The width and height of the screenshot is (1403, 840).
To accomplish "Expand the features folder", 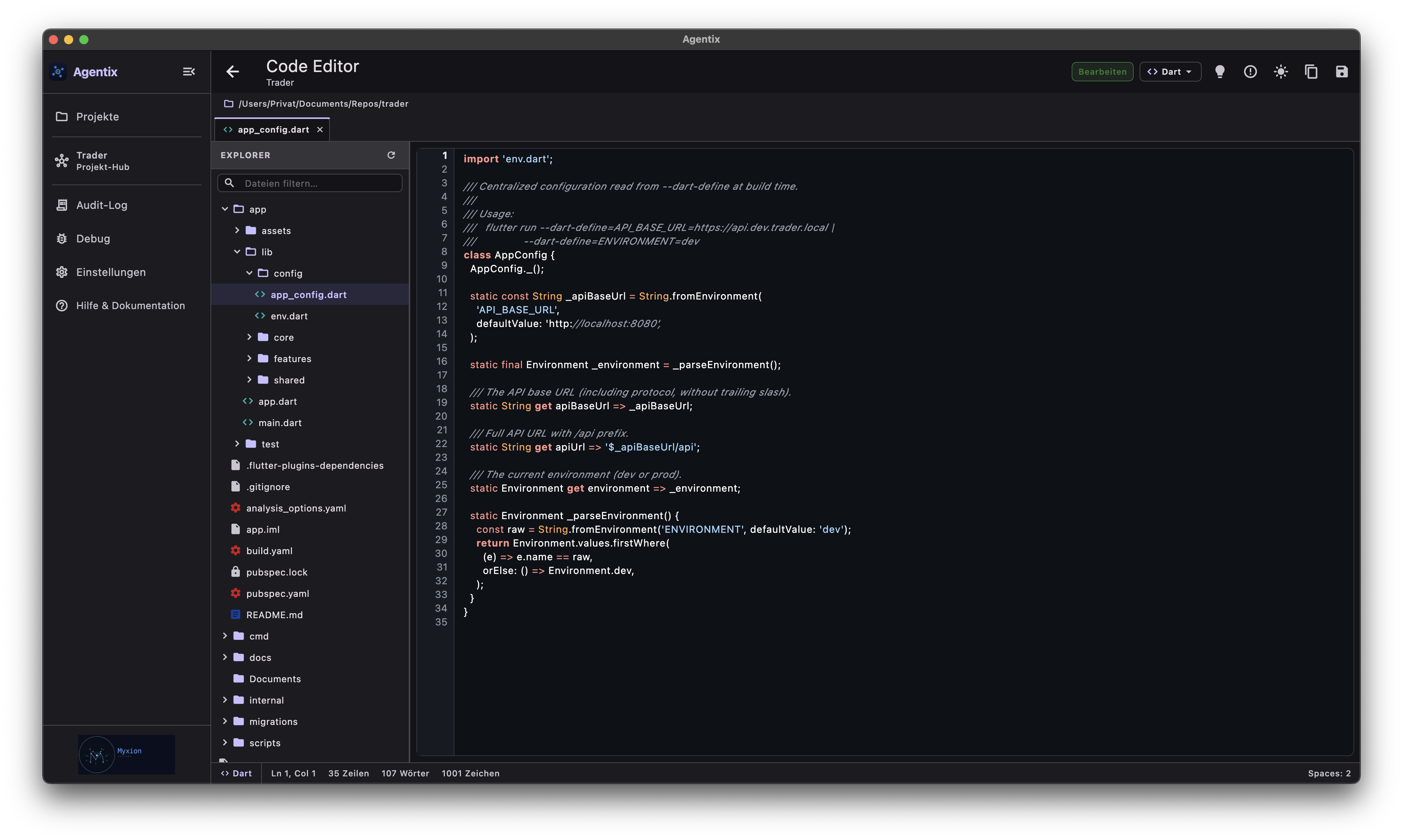I will point(249,359).
